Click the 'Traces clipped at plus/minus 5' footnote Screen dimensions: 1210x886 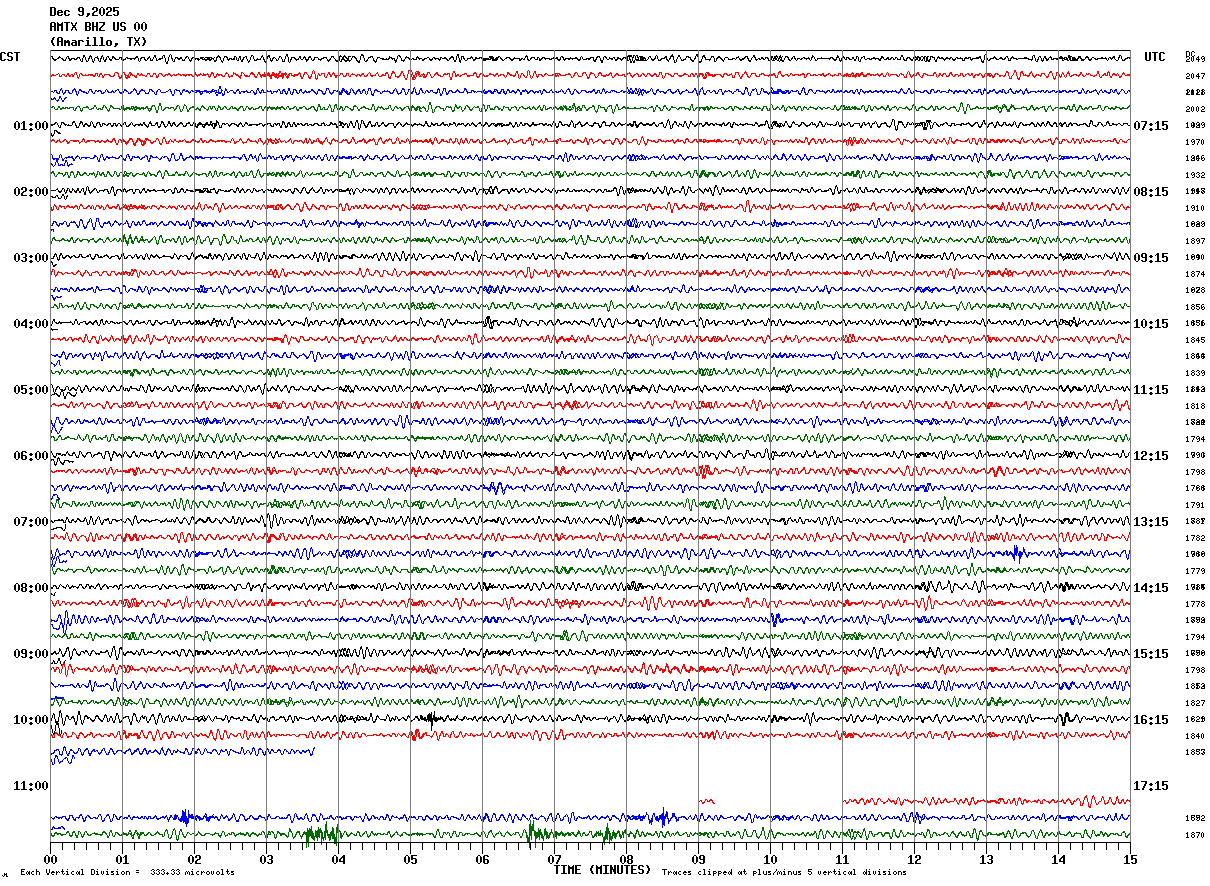coord(784,873)
